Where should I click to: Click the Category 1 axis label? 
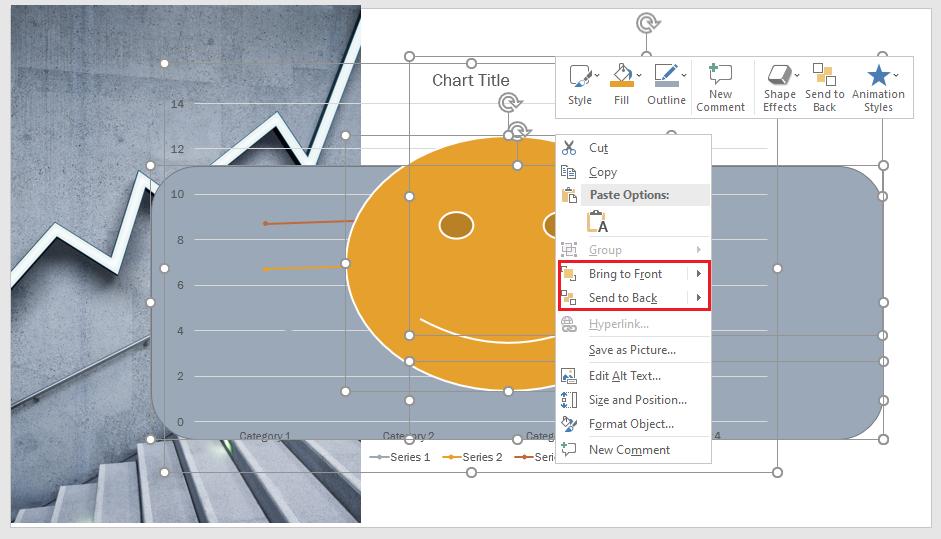[265, 435]
